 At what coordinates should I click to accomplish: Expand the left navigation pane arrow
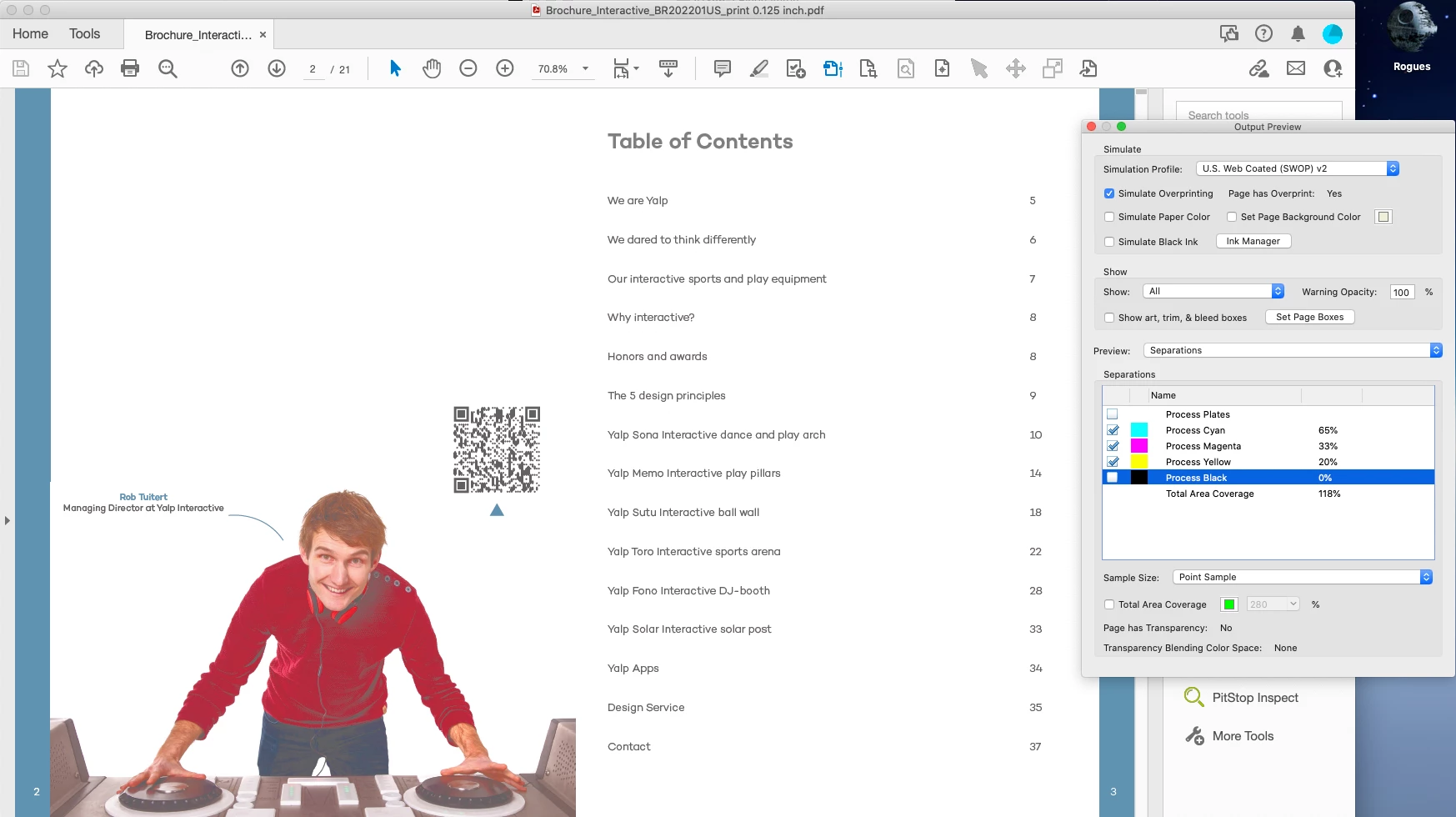click(x=7, y=520)
